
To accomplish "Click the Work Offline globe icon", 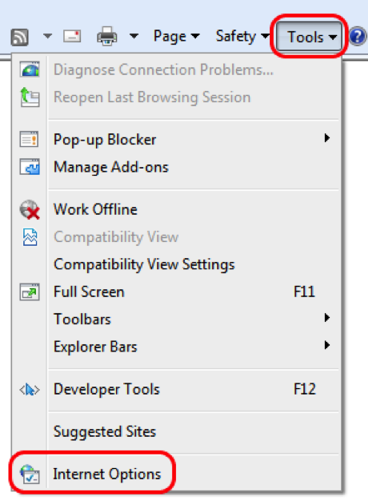I will click(x=30, y=210).
